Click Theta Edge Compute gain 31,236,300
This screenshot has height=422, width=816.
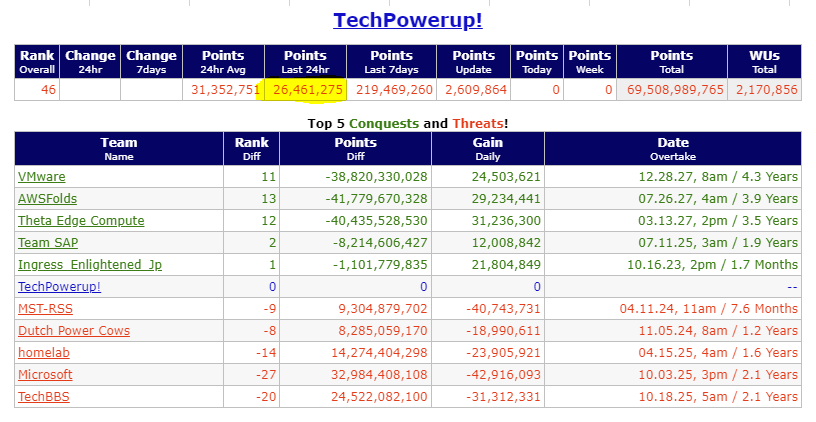click(506, 221)
